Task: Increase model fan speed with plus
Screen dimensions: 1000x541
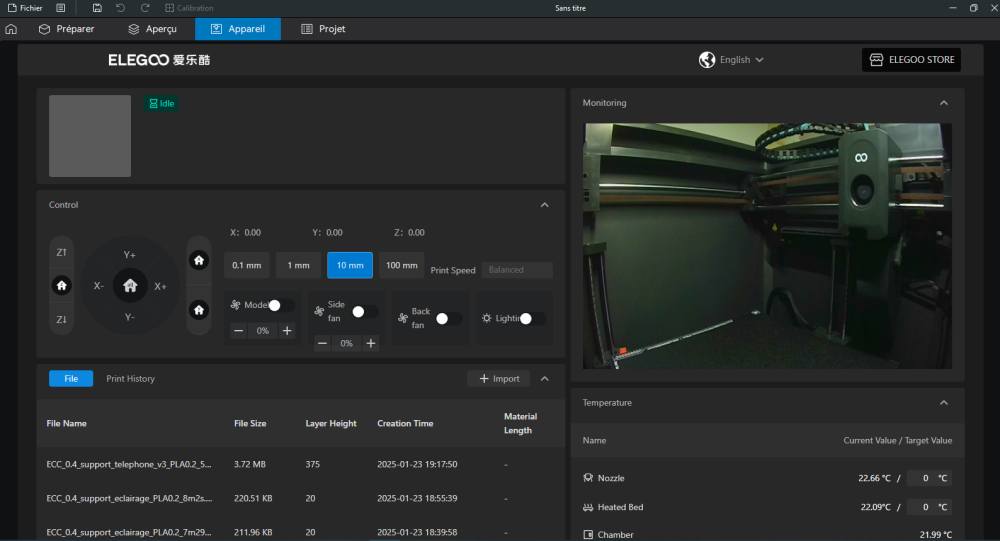Action: click(287, 330)
